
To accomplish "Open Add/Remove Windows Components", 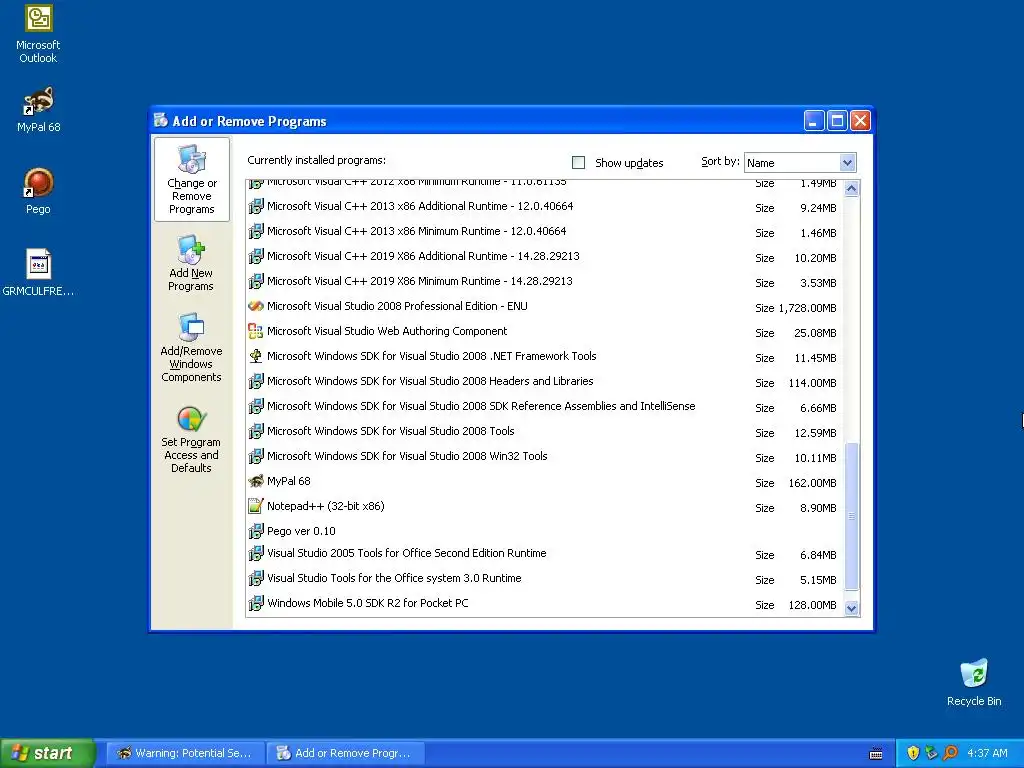I will [191, 347].
